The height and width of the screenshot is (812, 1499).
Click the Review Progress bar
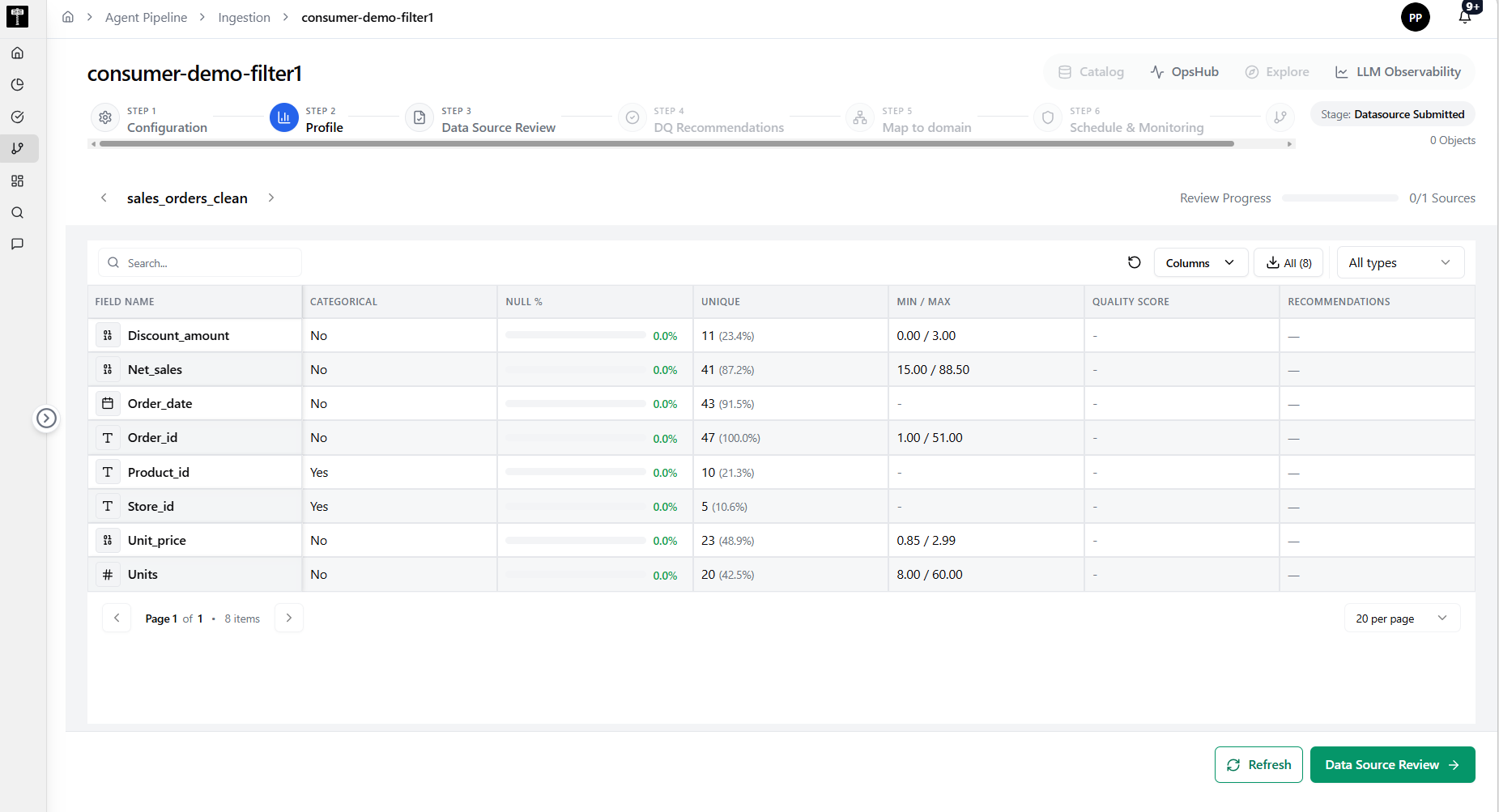1339,198
